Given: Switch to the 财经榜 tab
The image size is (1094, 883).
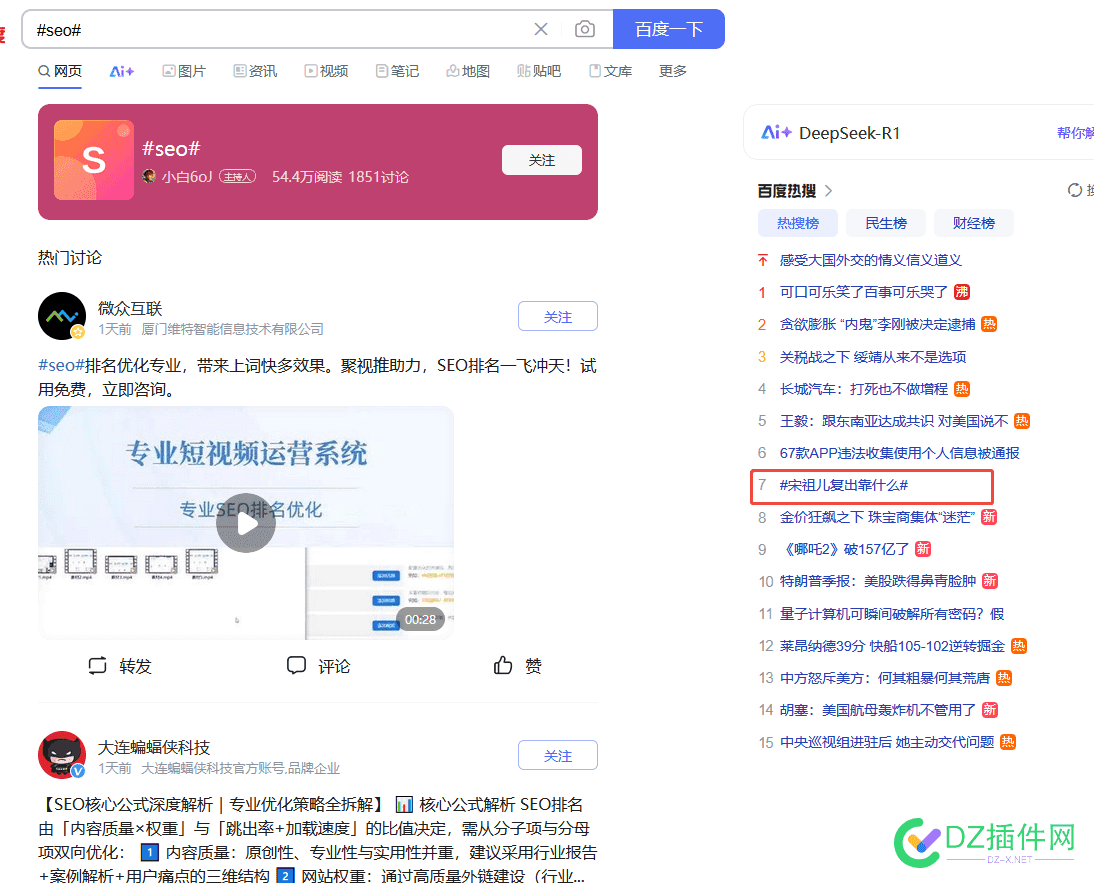Looking at the screenshot, I should click(x=973, y=223).
